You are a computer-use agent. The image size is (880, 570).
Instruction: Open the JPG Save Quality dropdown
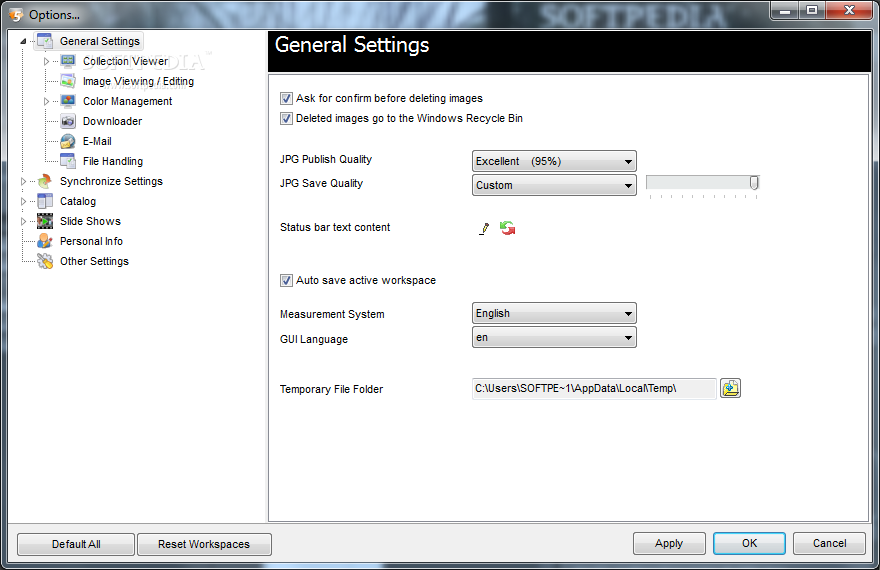pyautogui.click(x=554, y=185)
